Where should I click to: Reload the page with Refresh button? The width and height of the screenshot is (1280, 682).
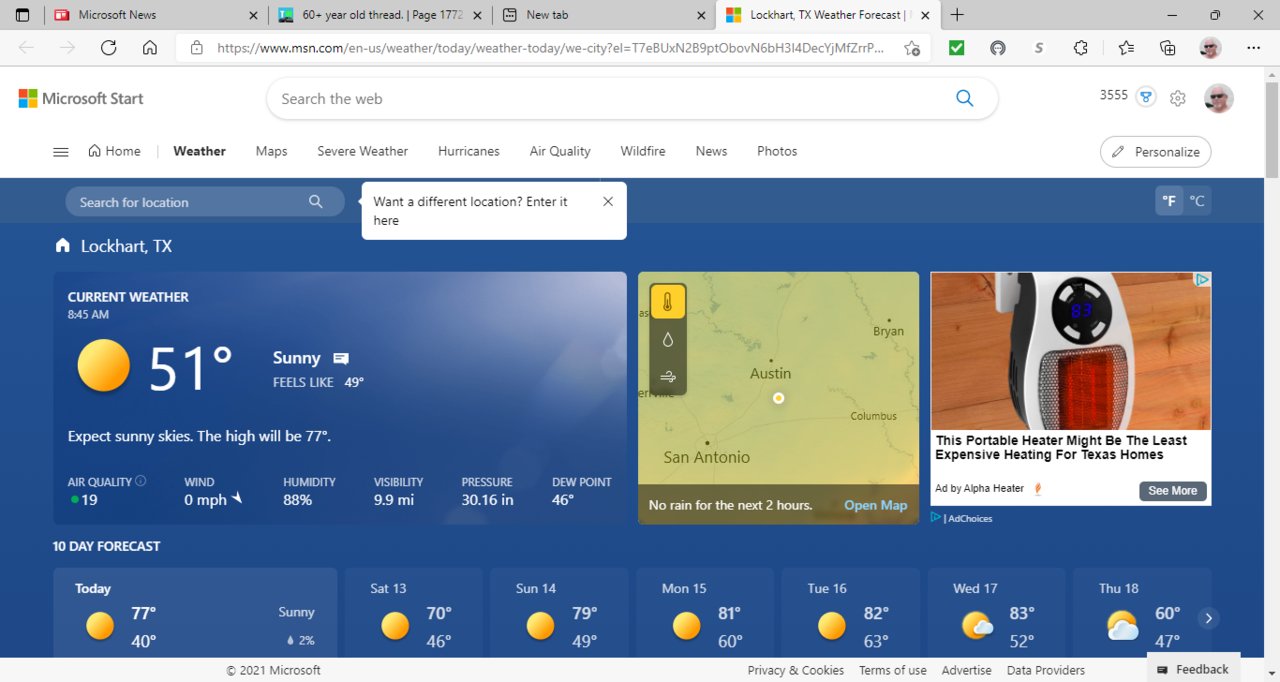(109, 48)
